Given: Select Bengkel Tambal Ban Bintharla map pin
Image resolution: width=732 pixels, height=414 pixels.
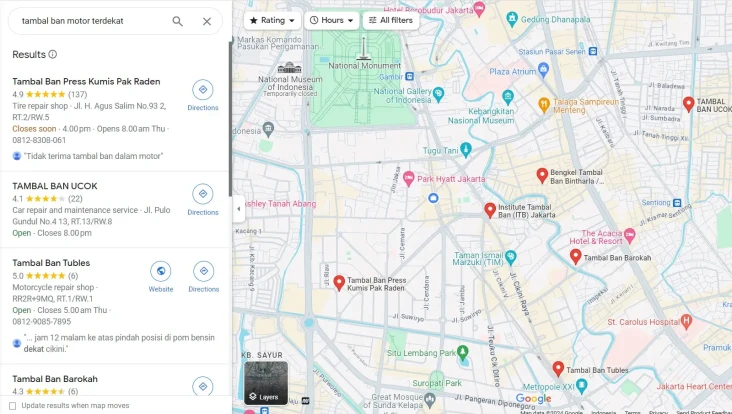Looking at the screenshot, I should click(542, 175).
